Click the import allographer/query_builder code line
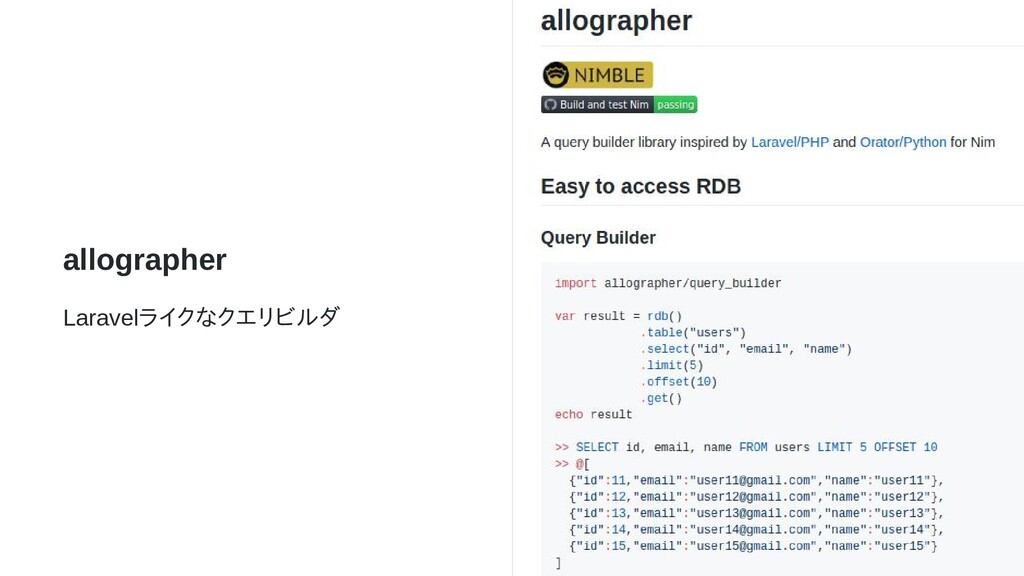Viewport: 1024px width, 576px height. tap(667, 283)
